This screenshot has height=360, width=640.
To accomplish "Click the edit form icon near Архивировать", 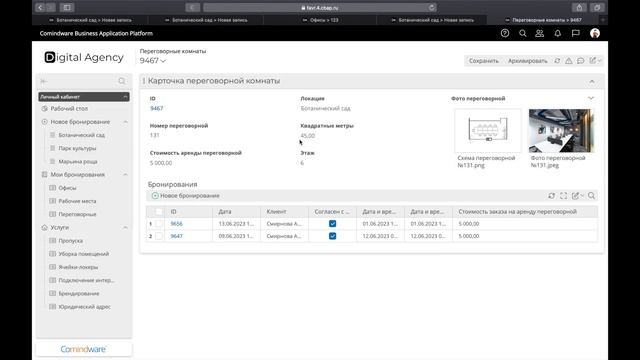I will [593, 60].
